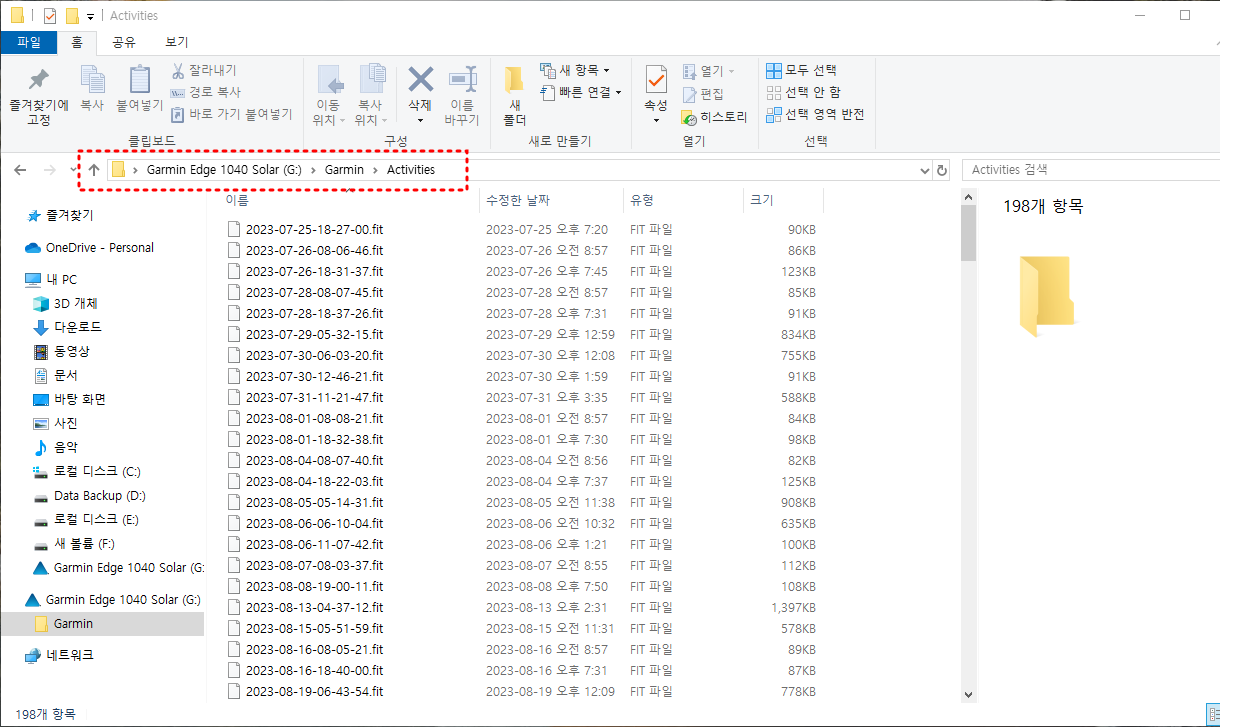Open 빠른 연결 (easy access) dropdown

(x=581, y=92)
